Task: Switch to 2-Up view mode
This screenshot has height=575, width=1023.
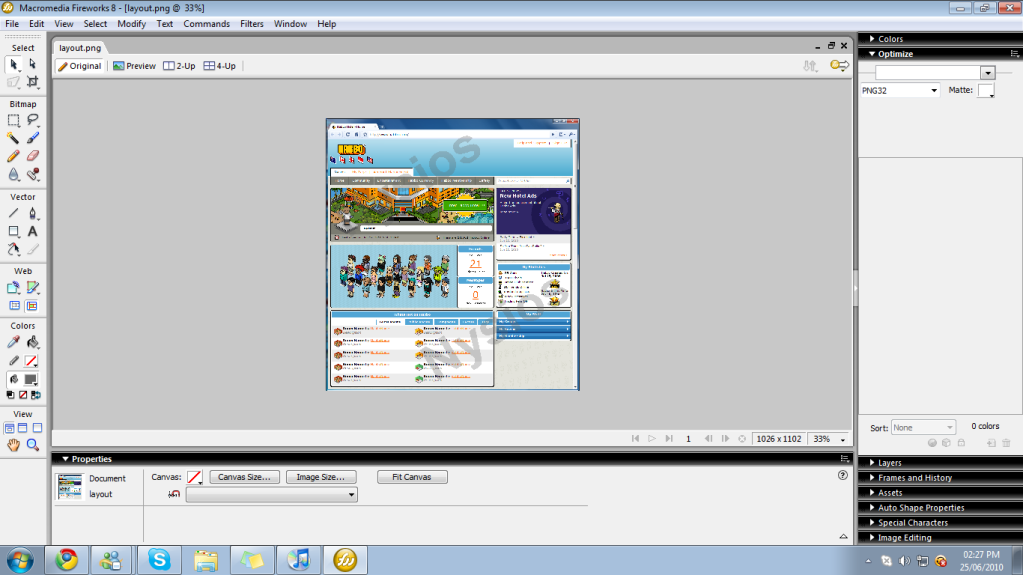Action: [x=180, y=66]
